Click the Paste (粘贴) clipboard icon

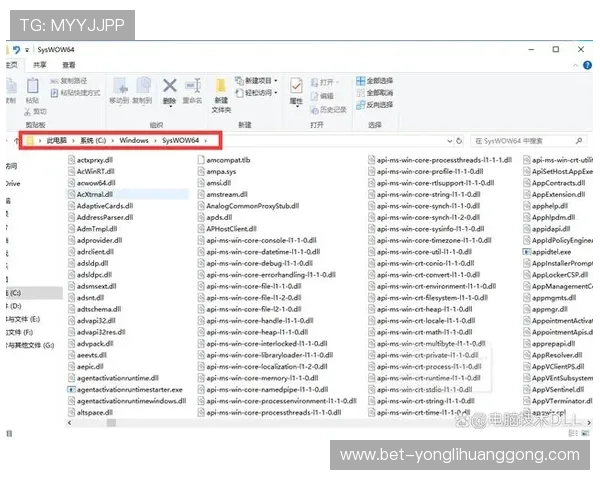(x=33, y=86)
